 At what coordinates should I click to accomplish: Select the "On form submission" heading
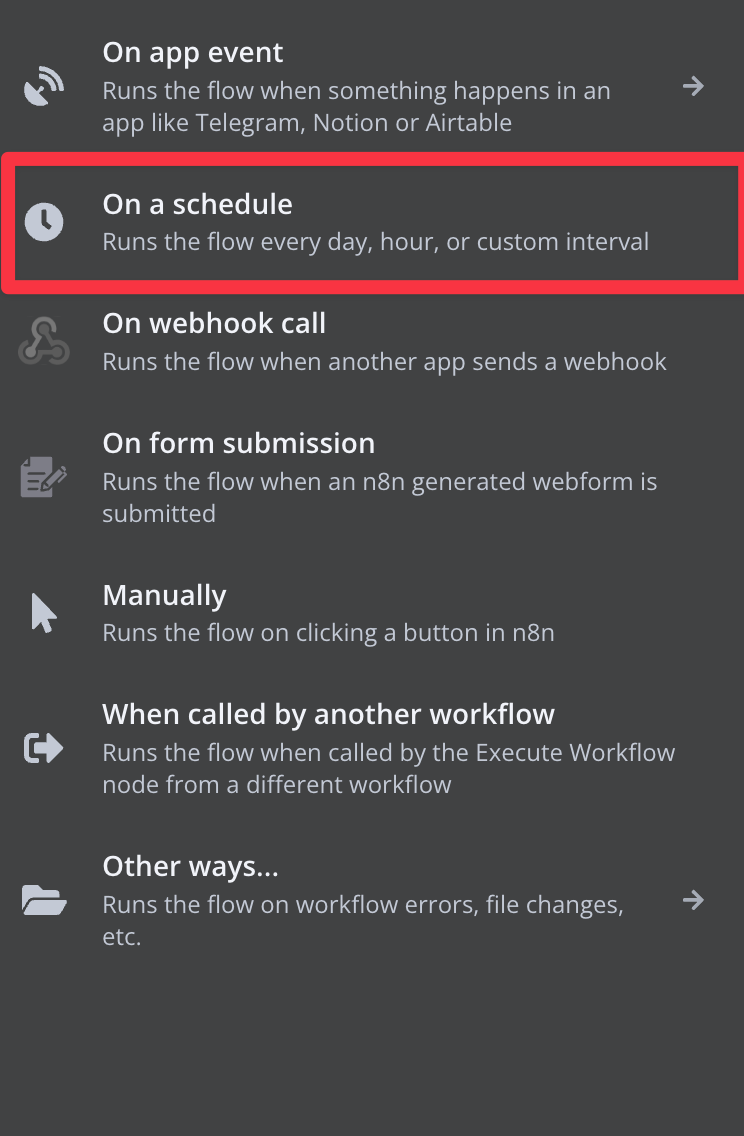[239, 443]
